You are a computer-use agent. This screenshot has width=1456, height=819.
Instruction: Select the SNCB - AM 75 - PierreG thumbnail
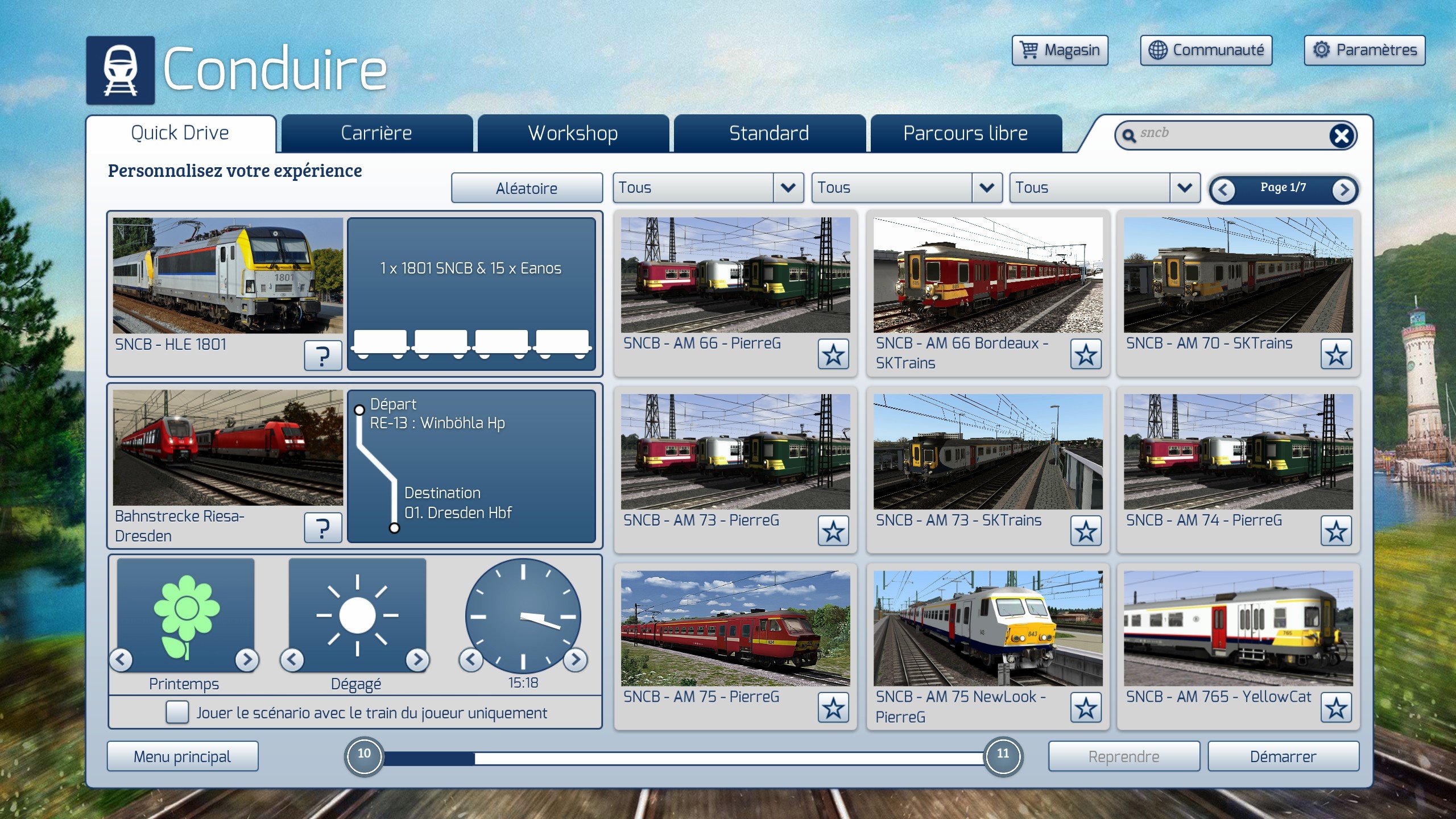point(735,628)
